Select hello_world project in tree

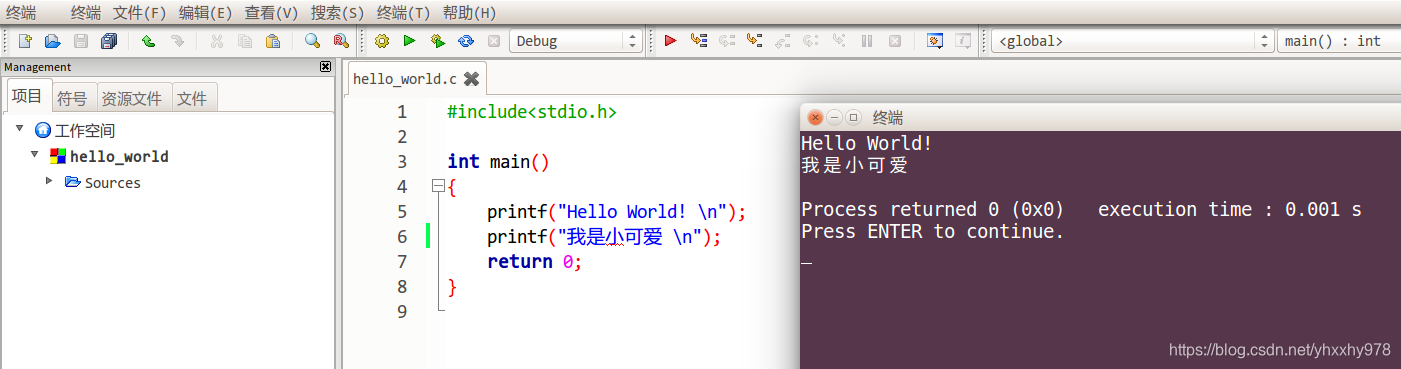[x=119, y=156]
